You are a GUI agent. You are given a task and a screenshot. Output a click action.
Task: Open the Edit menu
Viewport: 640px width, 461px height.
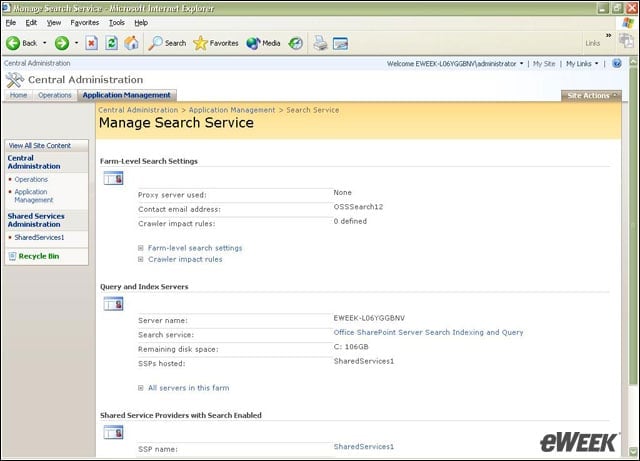pyautogui.click(x=31, y=23)
